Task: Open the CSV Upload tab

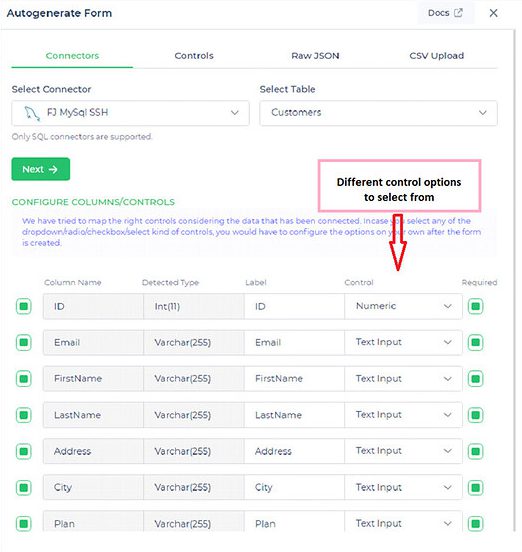Action: tap(436, 56)
